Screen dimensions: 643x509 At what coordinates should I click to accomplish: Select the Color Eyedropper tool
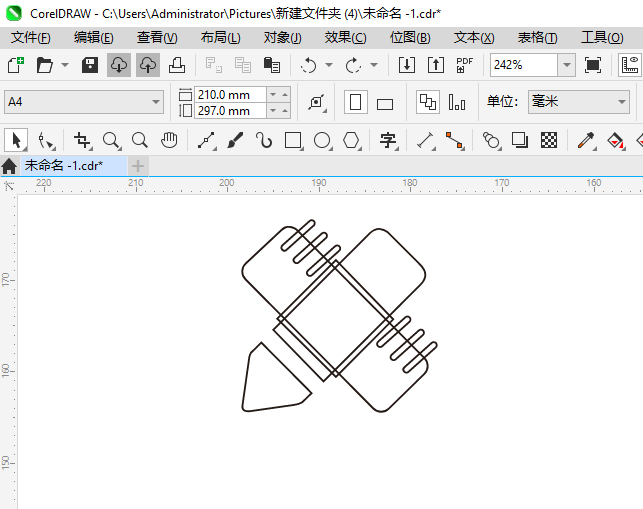tap(586, 140)
